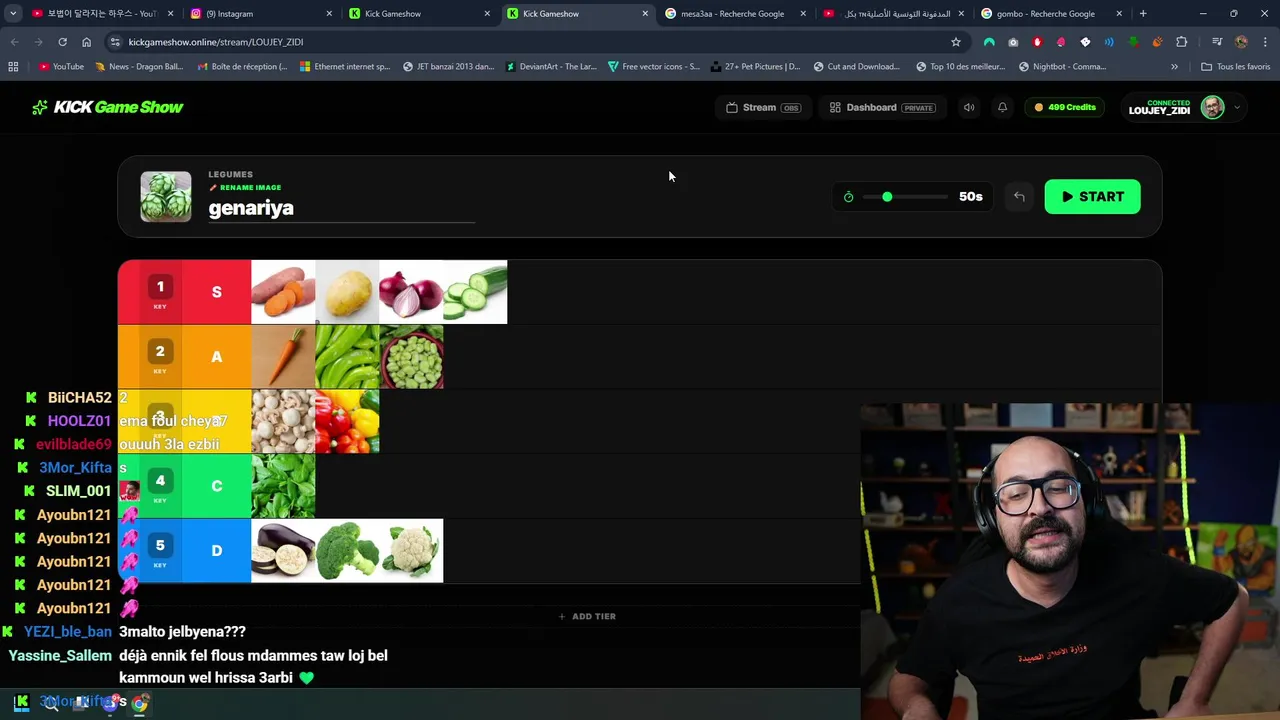
Task: Click key 5 badge in D tier
Action: [x=160, y=547]
